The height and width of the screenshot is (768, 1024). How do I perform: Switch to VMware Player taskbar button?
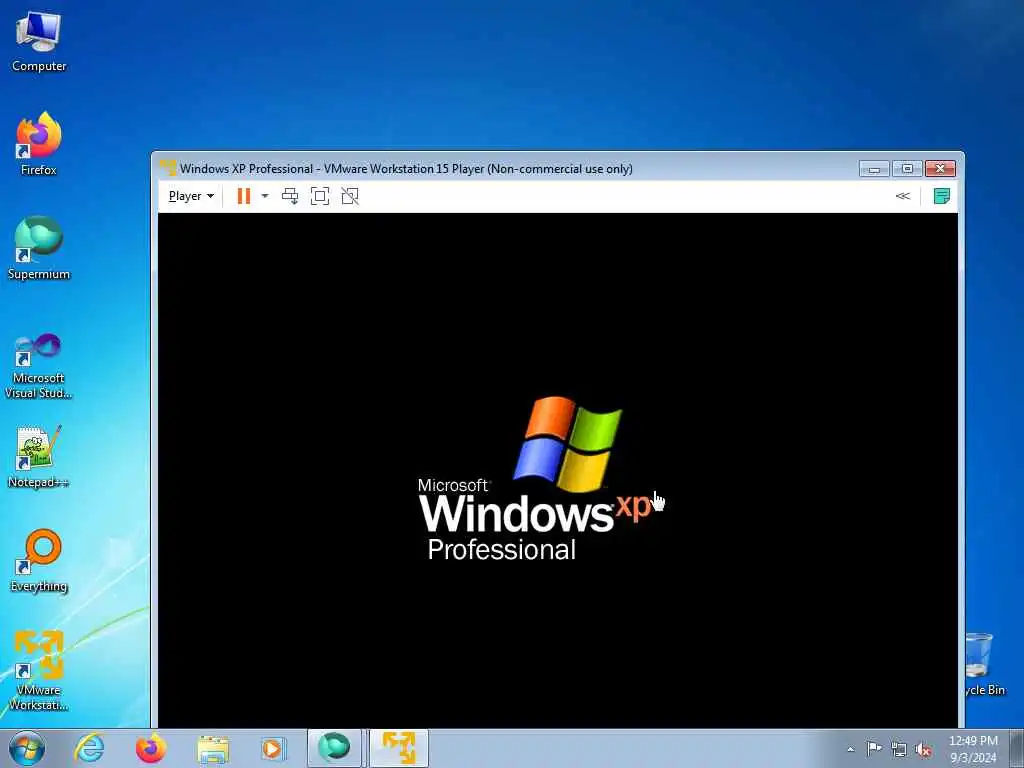coord(399,748)
